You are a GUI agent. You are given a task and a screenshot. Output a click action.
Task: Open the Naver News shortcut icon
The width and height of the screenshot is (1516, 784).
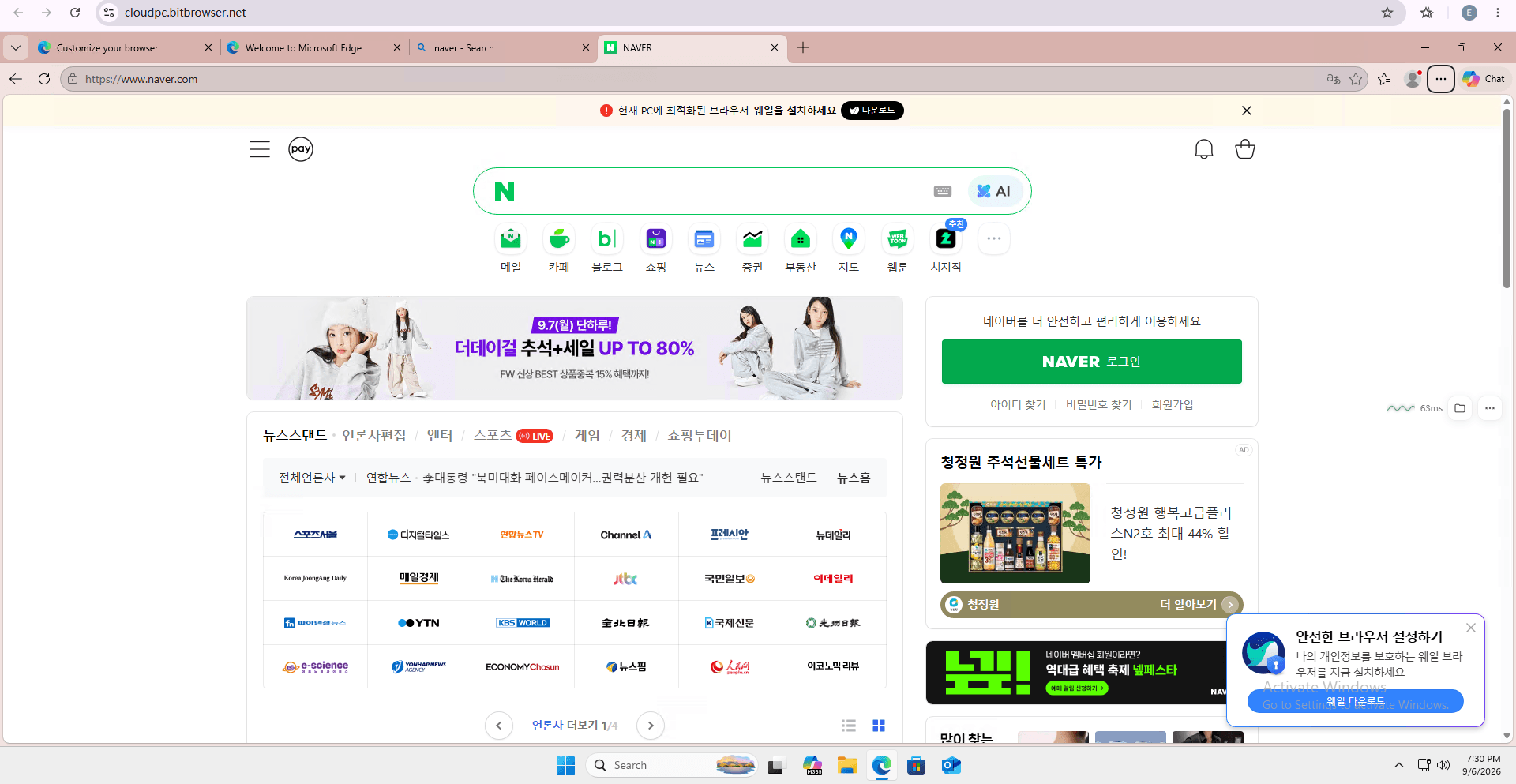704,238
